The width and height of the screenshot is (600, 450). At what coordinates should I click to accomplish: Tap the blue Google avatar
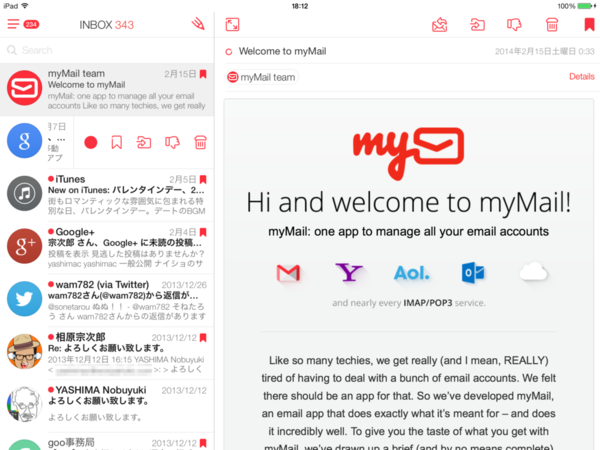[24, 140]
